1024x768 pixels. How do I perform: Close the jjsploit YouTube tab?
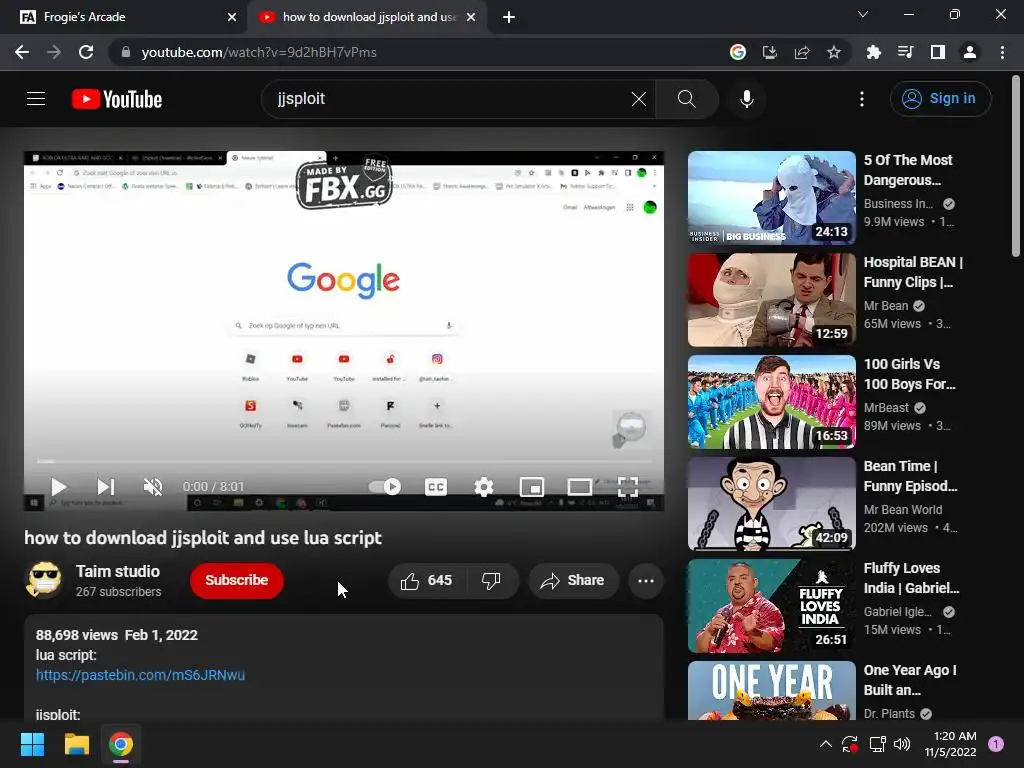471,17
